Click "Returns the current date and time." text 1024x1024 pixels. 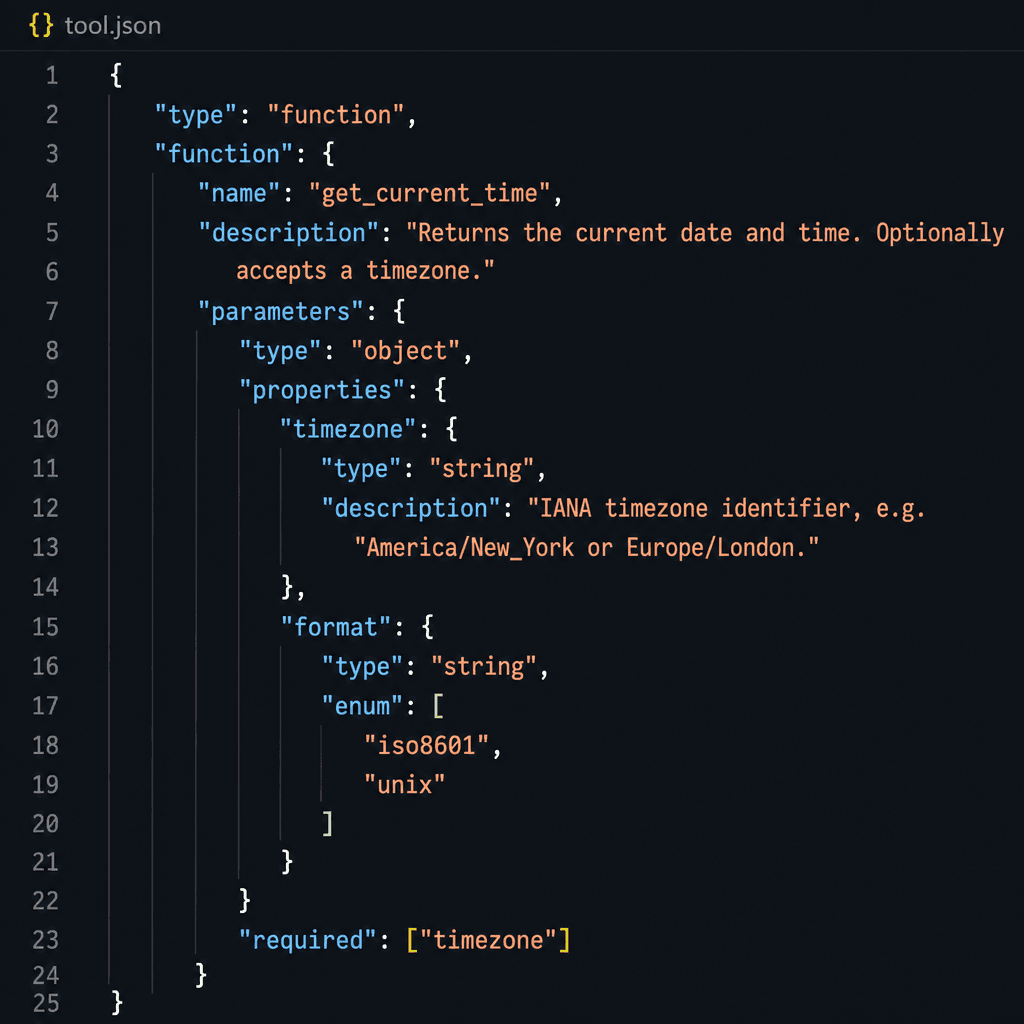click(x=633, y=233)
